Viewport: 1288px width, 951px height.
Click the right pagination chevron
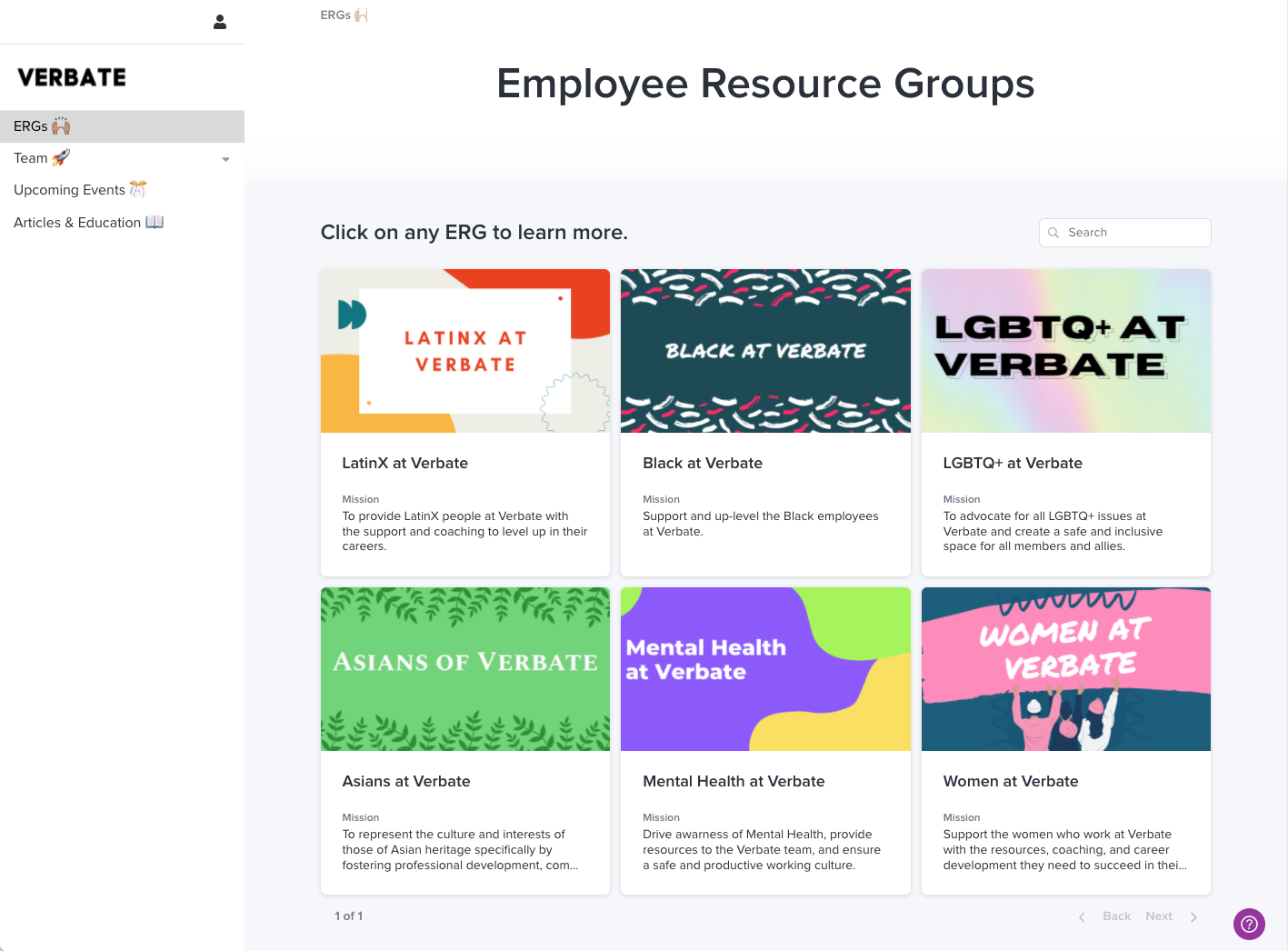pos(1194,916)
